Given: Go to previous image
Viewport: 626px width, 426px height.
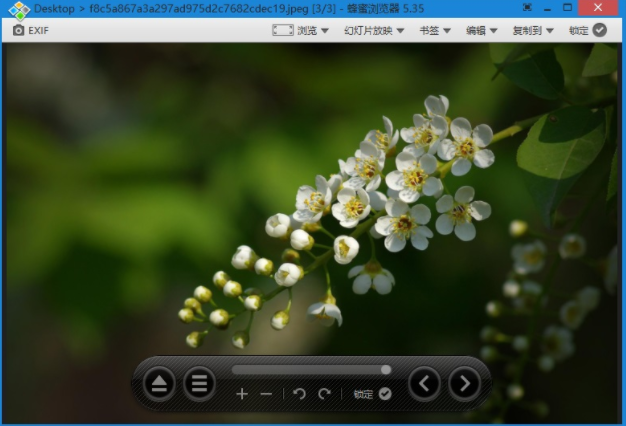Looking at the screenshot, I should click(424, 383).
